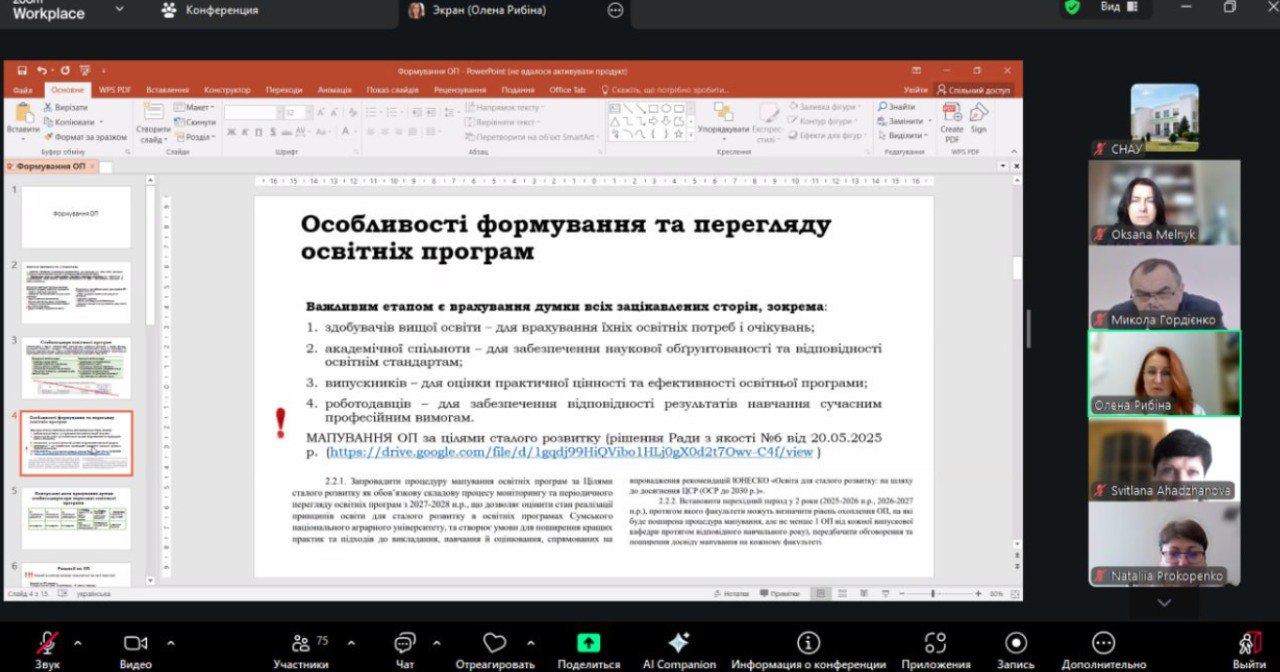Open the Conference tab in Zoom

(x=210, y=10)
